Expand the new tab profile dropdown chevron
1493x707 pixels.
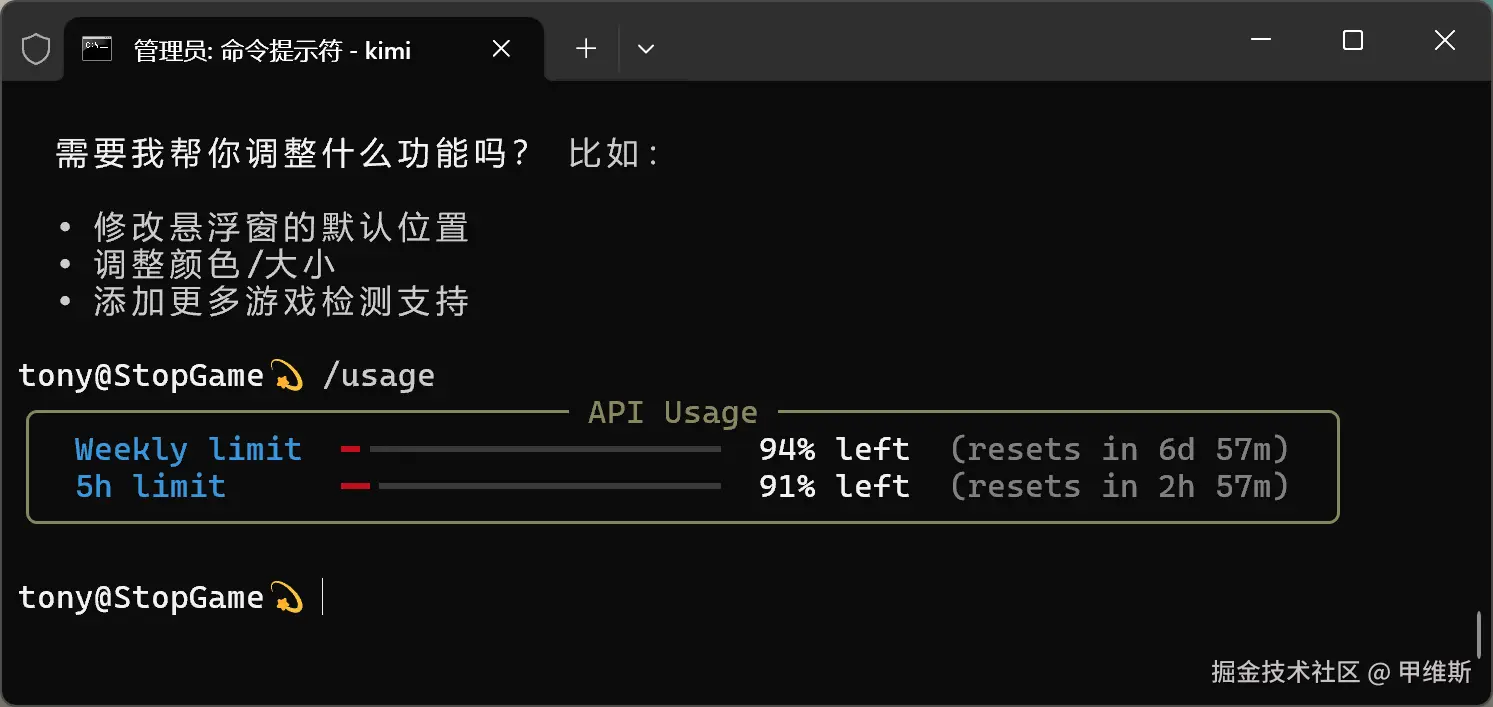646,49
